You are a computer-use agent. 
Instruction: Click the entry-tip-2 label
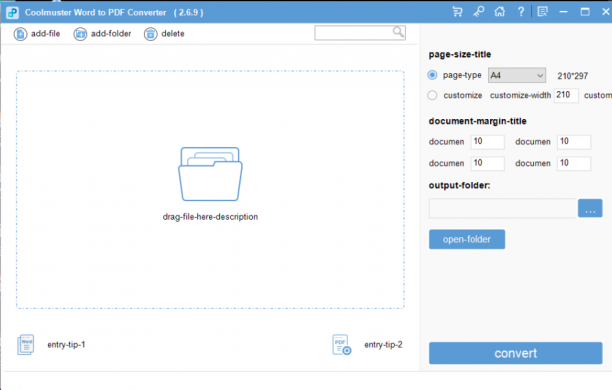[x=383, y=345]
